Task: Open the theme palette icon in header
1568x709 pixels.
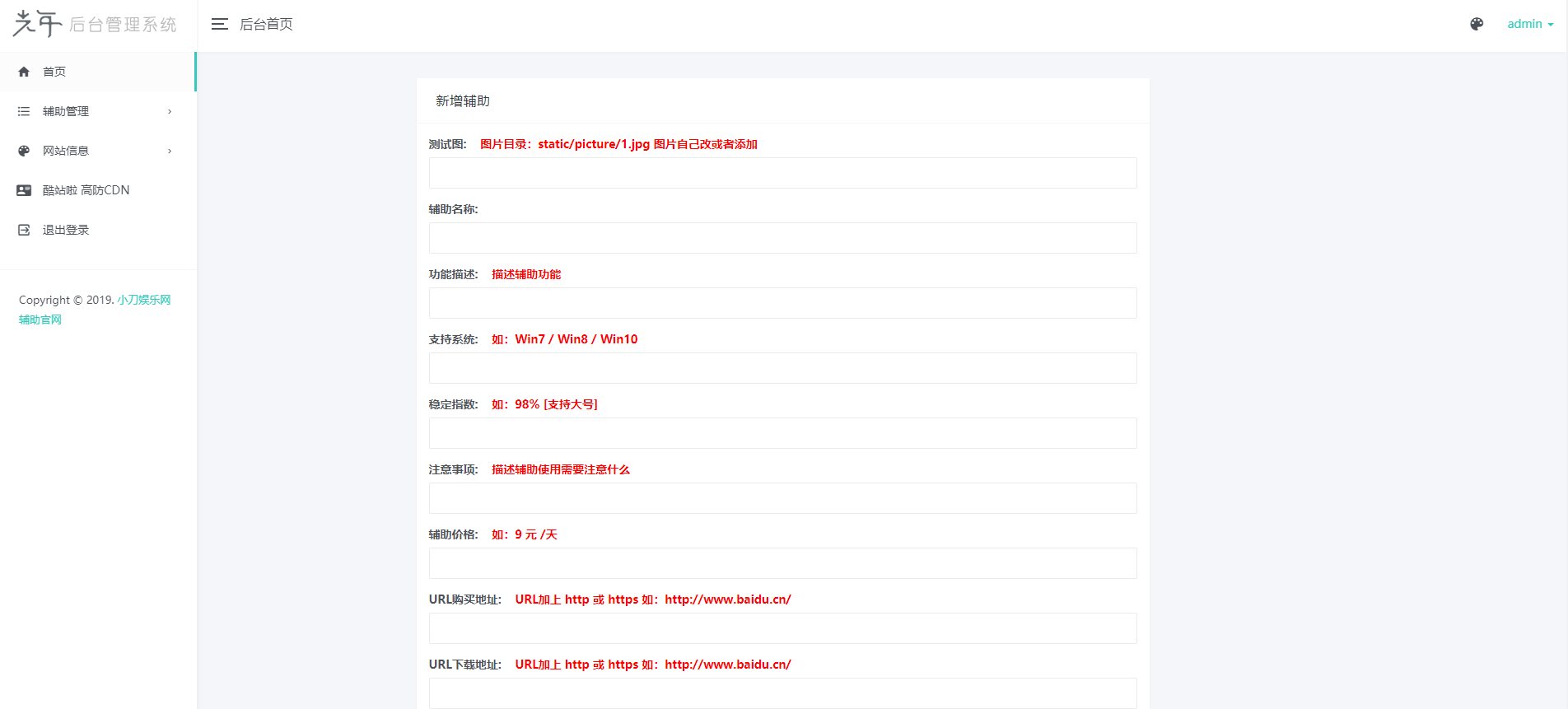Action: 1477,24
